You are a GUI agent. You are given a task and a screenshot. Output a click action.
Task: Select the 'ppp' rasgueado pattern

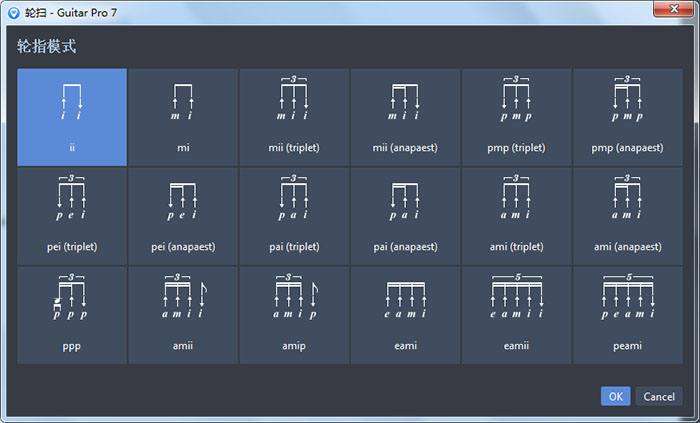(x=72, y=314)
